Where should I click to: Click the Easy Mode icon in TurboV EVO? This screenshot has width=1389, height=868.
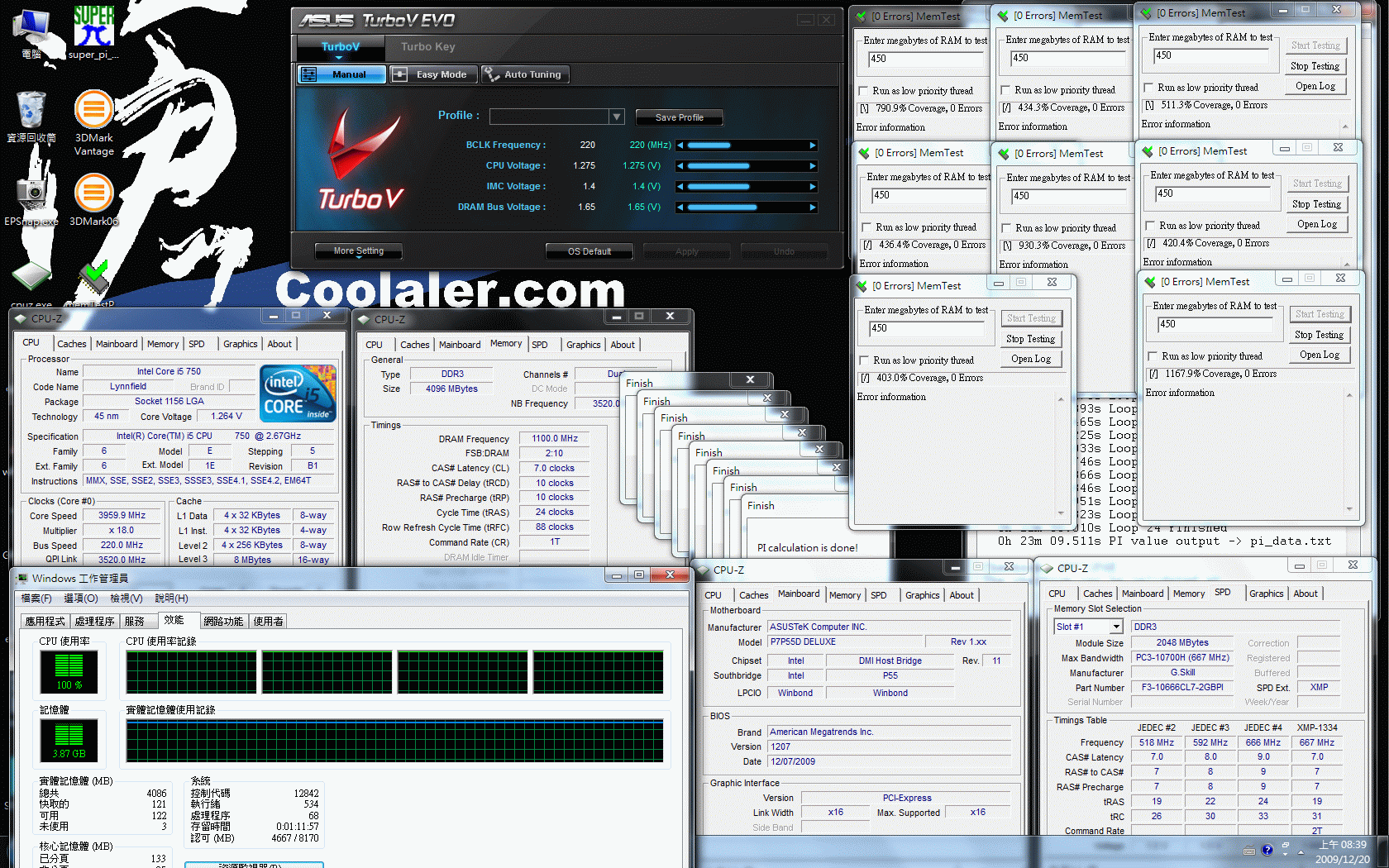[x=400, y=74]
